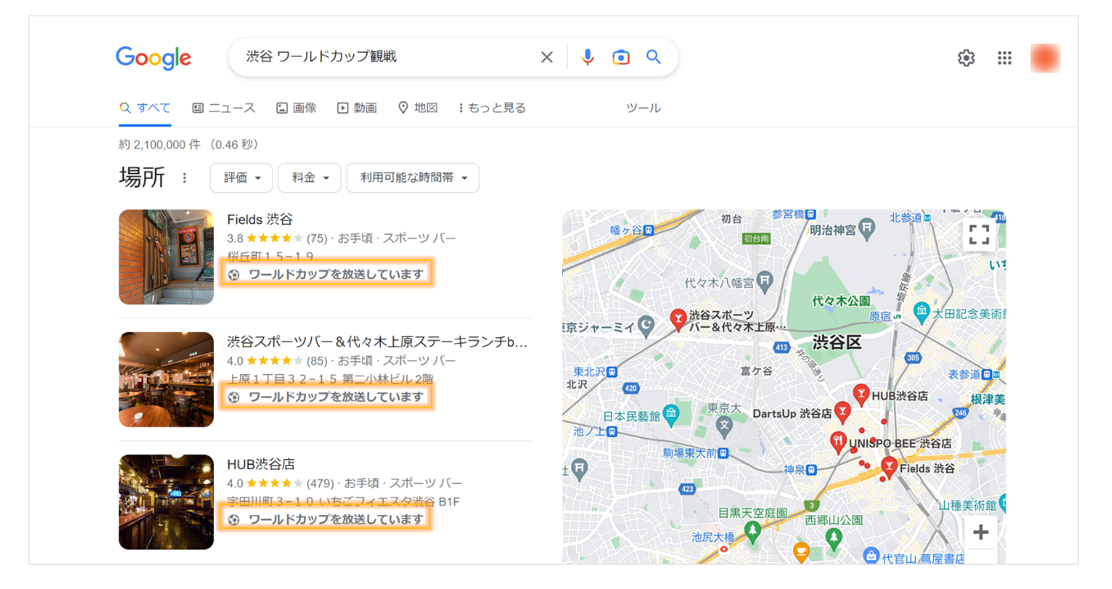Open the account profile avatar
Viewport: 1112px width, 589px height.
pos(1045,58)
